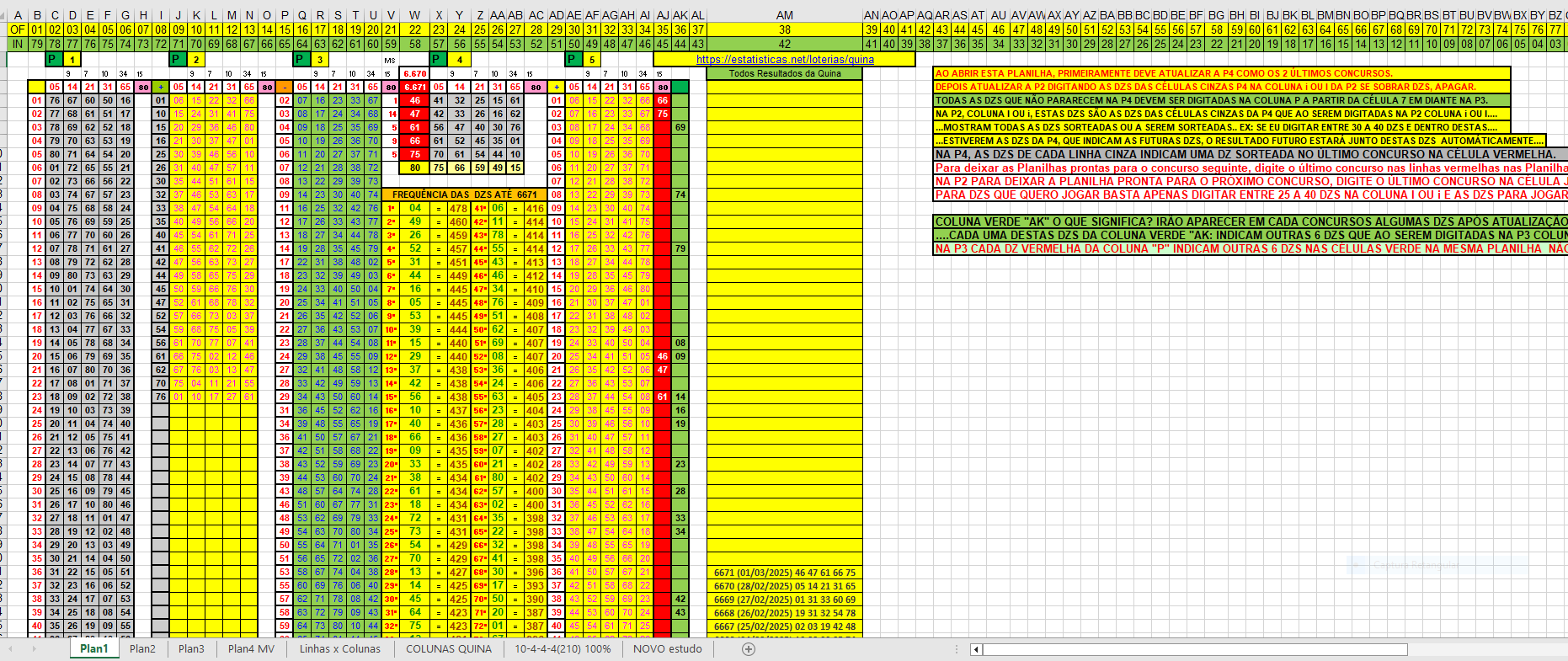Select the 'Todos Resultados da Quina' cell
The width and height of the screenshot is (1568, 661).
point(784,73)
